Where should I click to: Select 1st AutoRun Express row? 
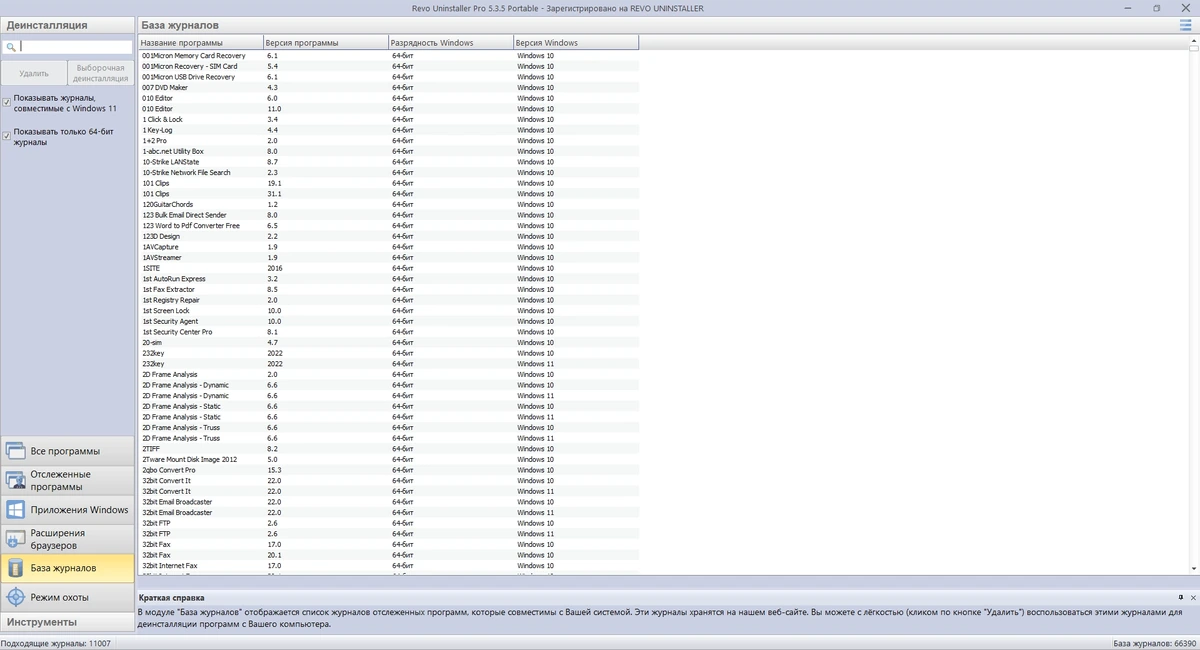pyautogui.click(x=388, y=279)
